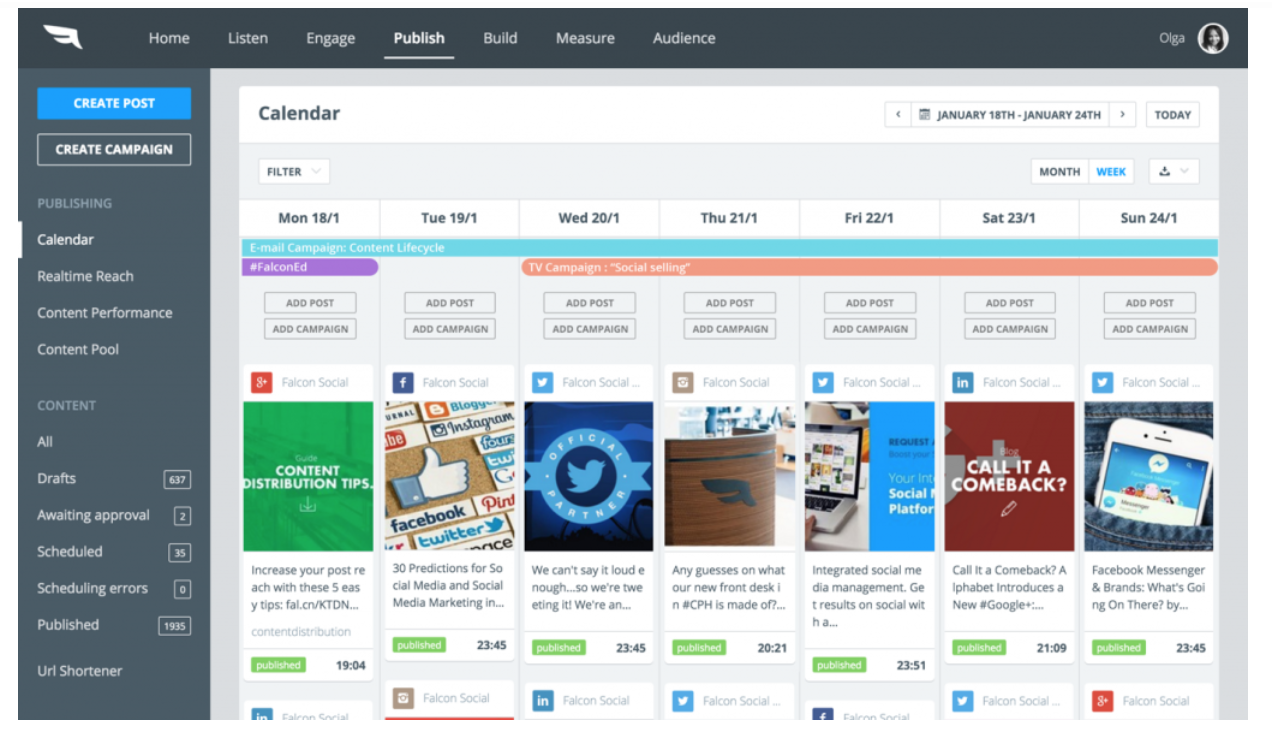Image resolution: width=1272 pixels, height=742 pixels.
Task: Click Twitter icon on Saturday's second post
Action: (x=962, y=701)
